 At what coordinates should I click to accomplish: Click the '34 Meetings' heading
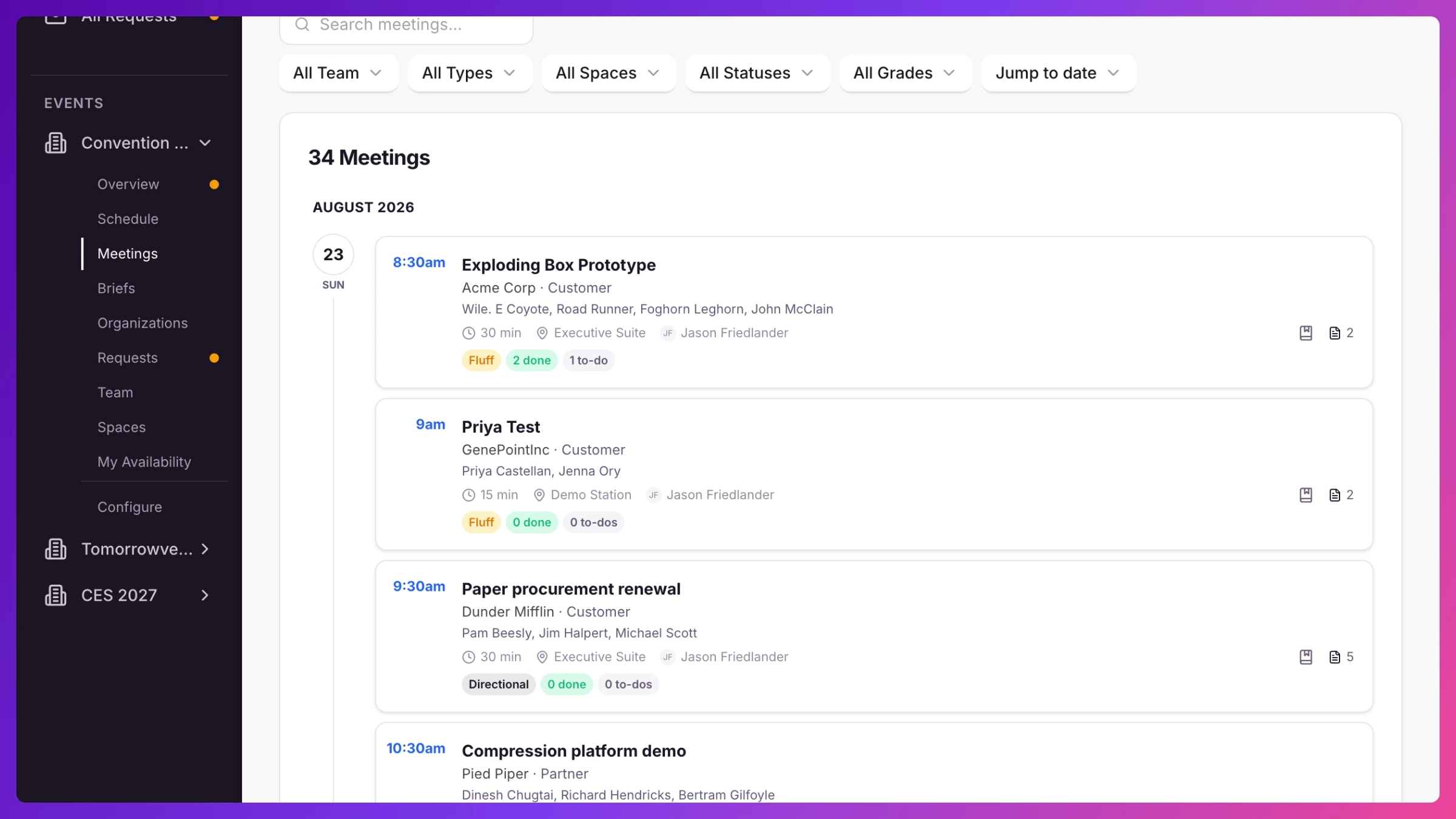pos(369,158)
